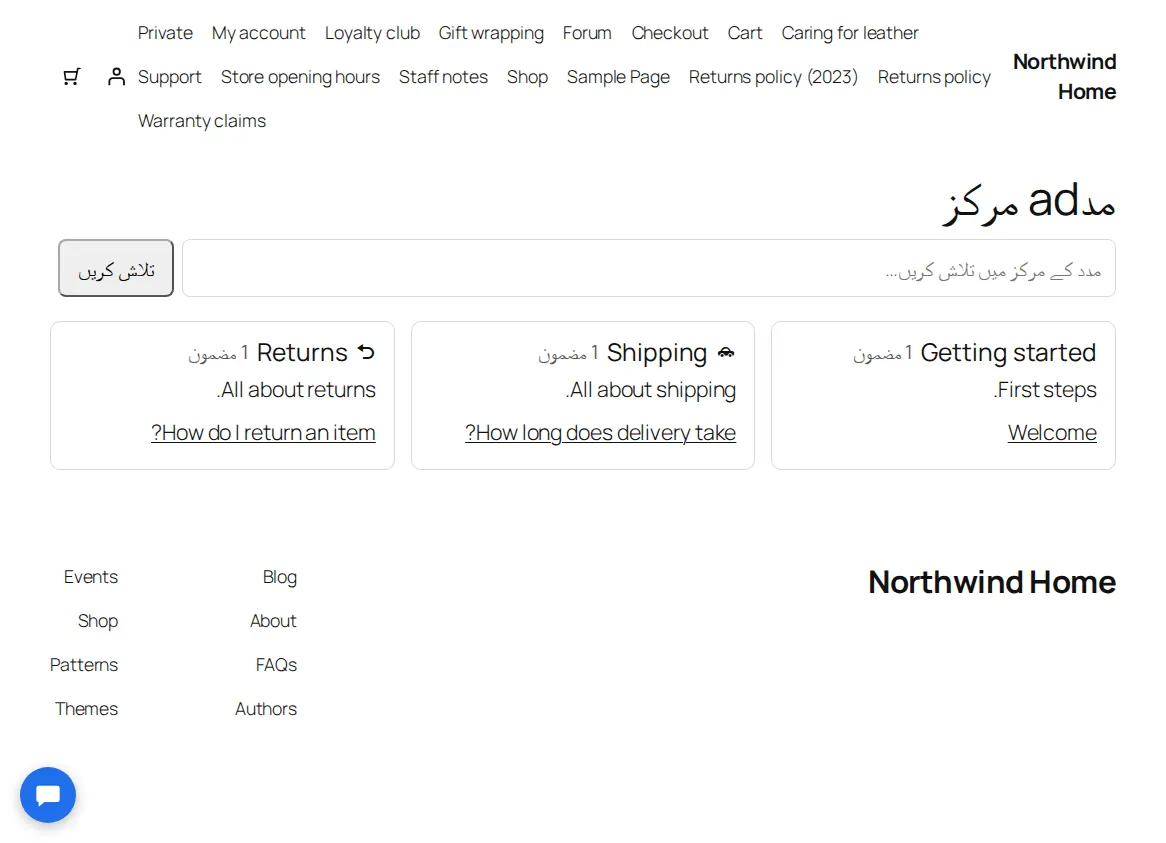The image size is (1166, 843).
Task: Open the footer Themes link
Action: pos(86,708)
